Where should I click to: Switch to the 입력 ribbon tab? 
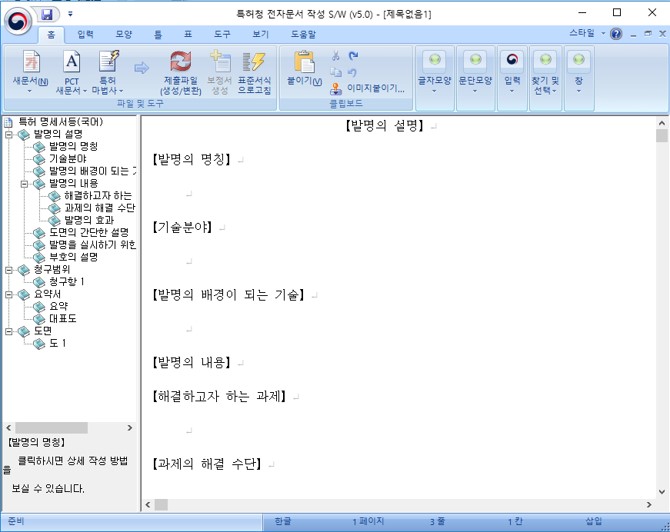coord(85,35)
